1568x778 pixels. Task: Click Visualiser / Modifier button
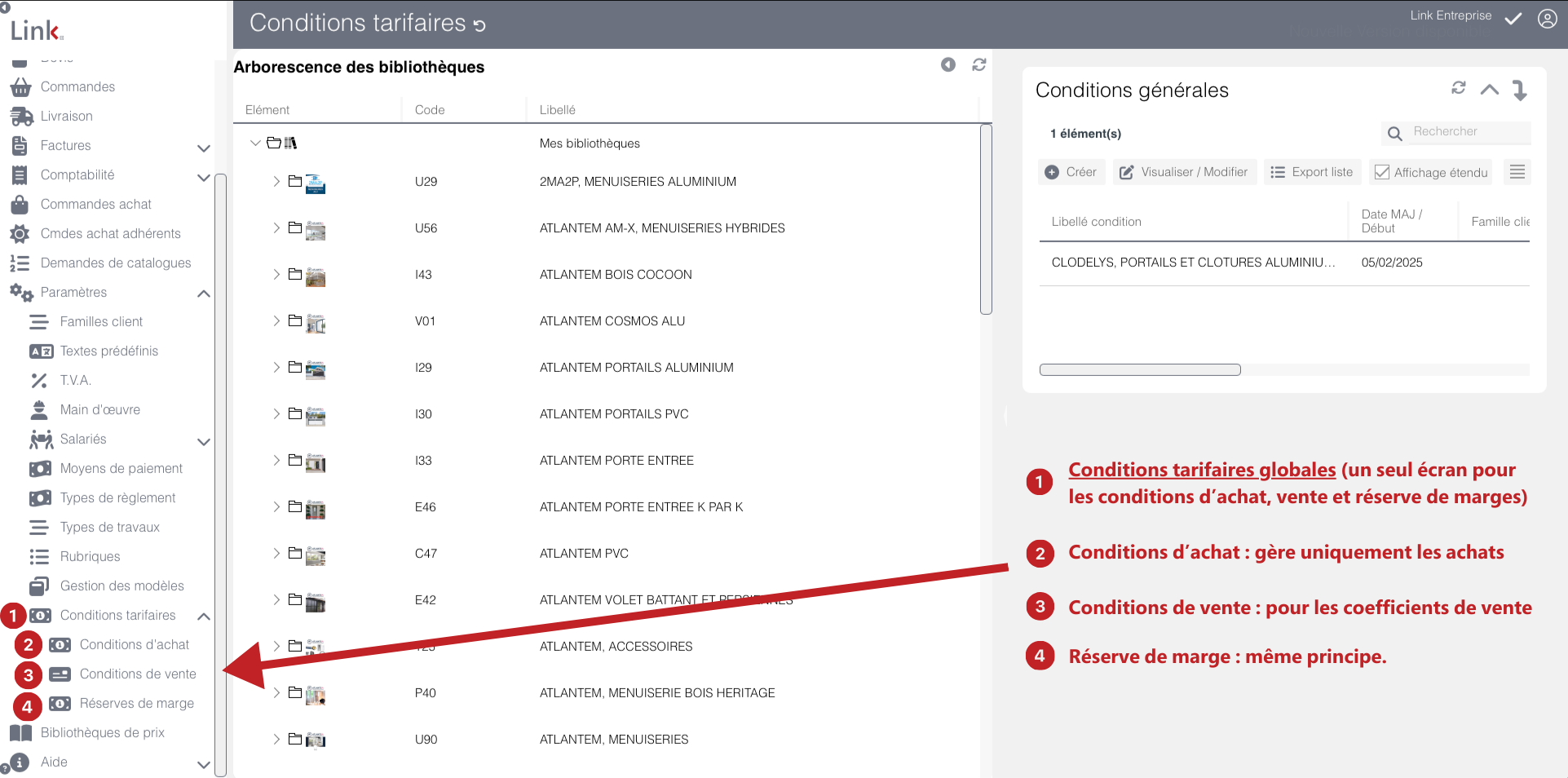1184,172
